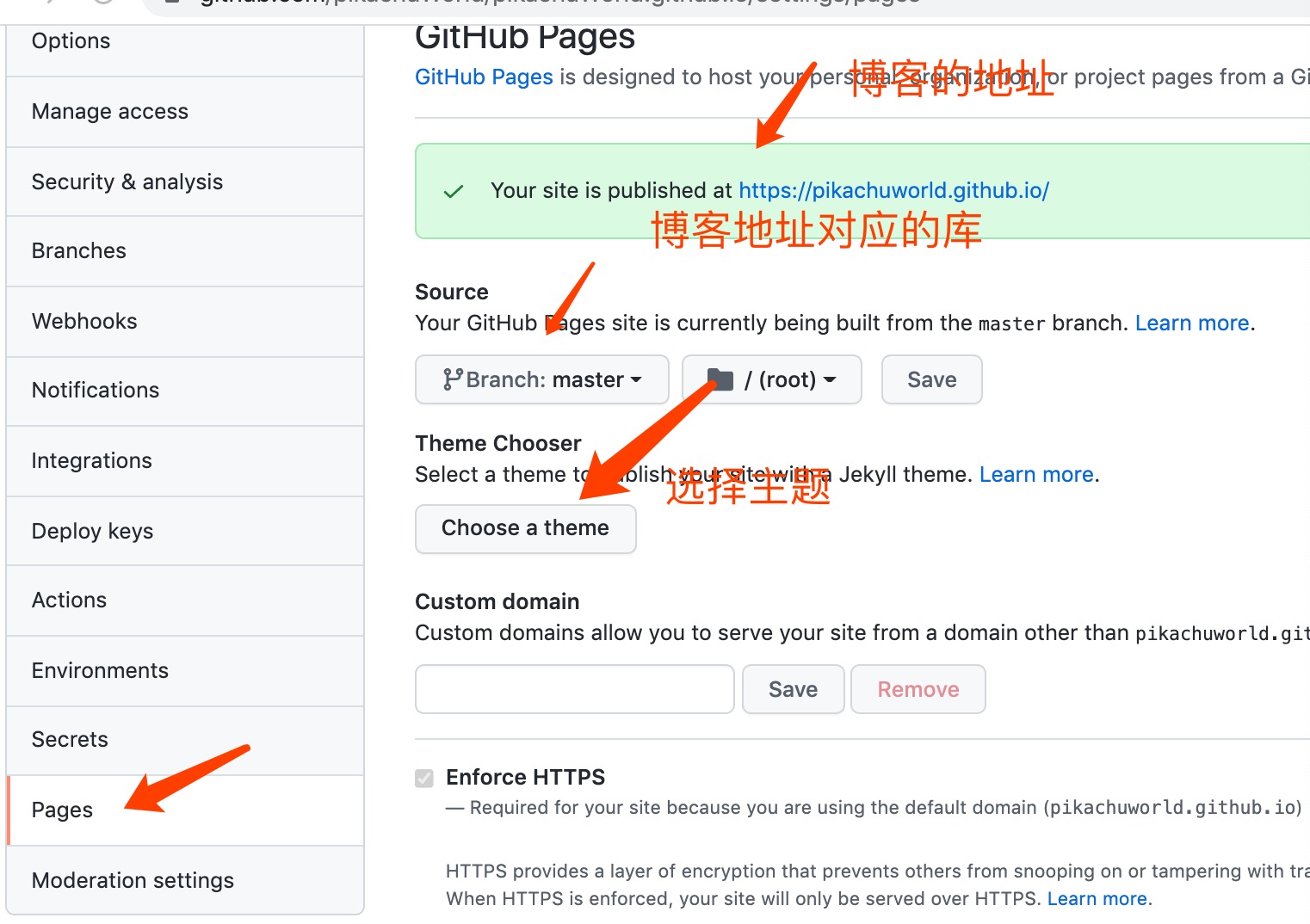This screenshot has height=924, width=1310.
Task: Click the Custom domain heading
Action: pyautogui.click(x=497, y=602)
